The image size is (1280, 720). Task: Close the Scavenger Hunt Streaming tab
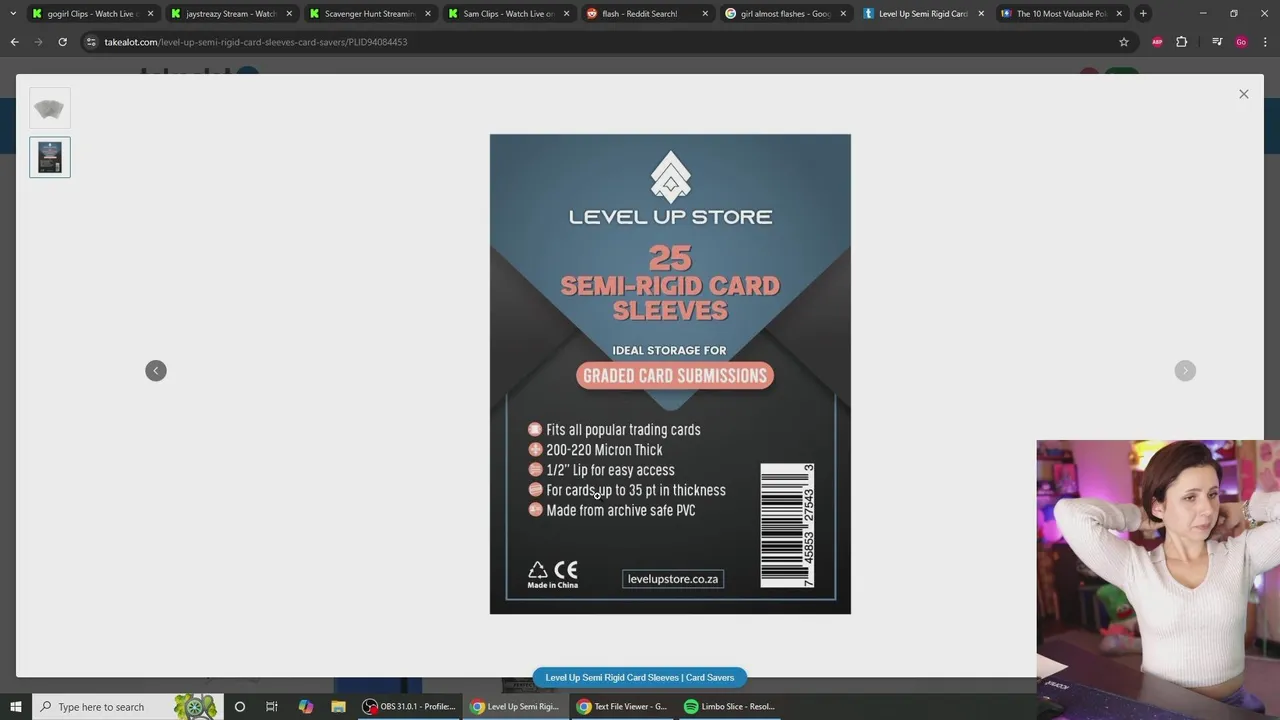click(428, 14)
